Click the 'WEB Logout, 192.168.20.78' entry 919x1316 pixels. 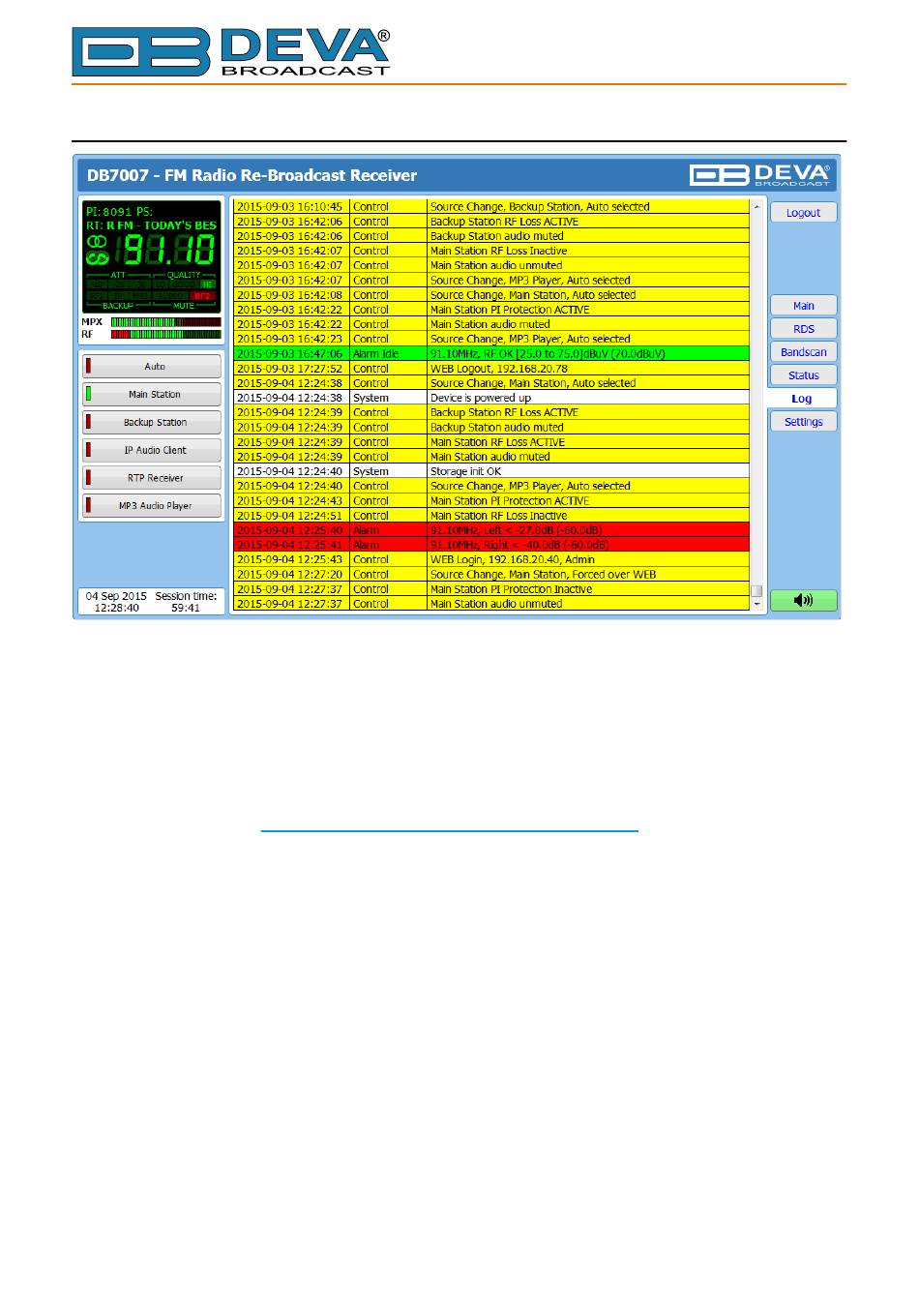pyautogui.click(x=491, y=369)
